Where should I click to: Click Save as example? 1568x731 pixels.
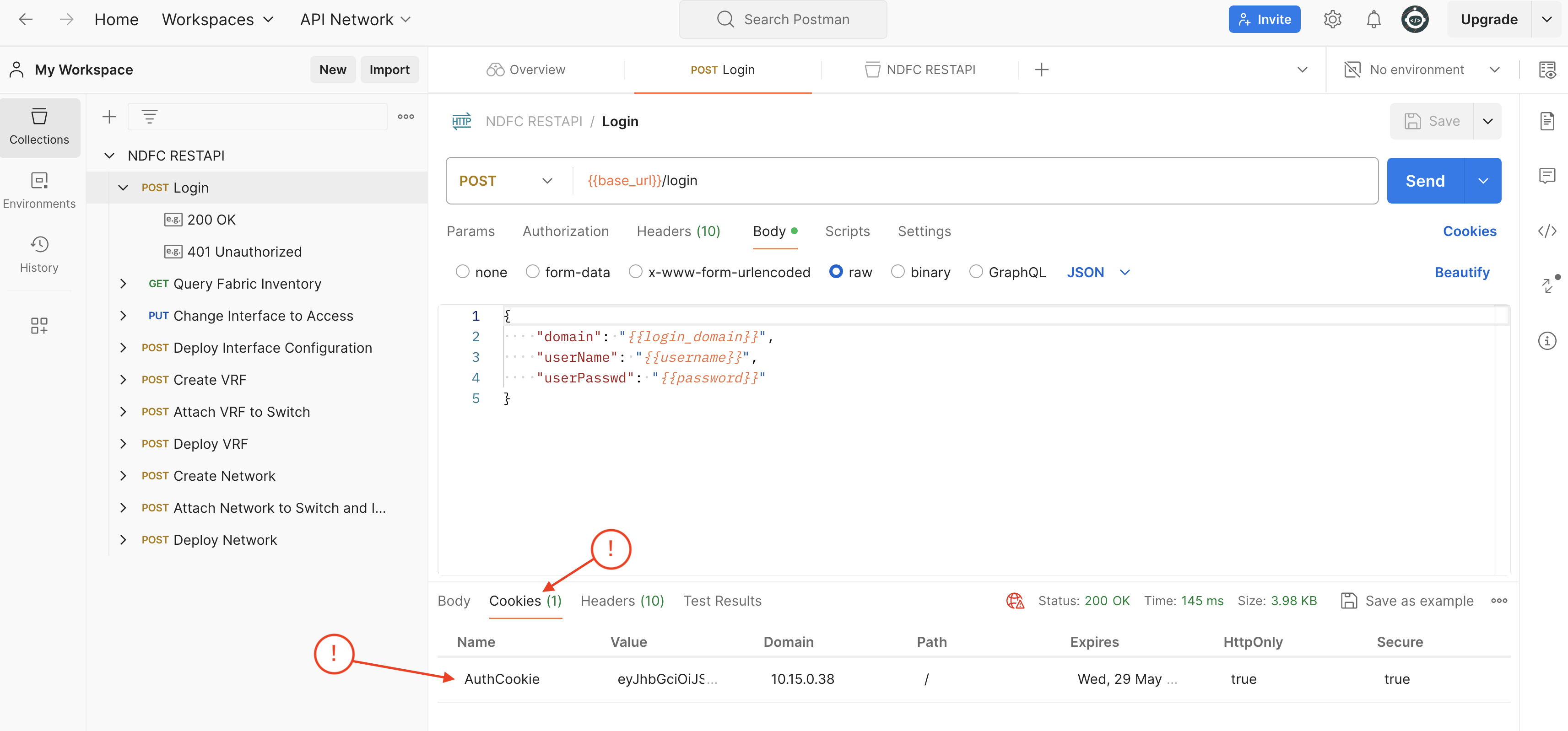1407,601
